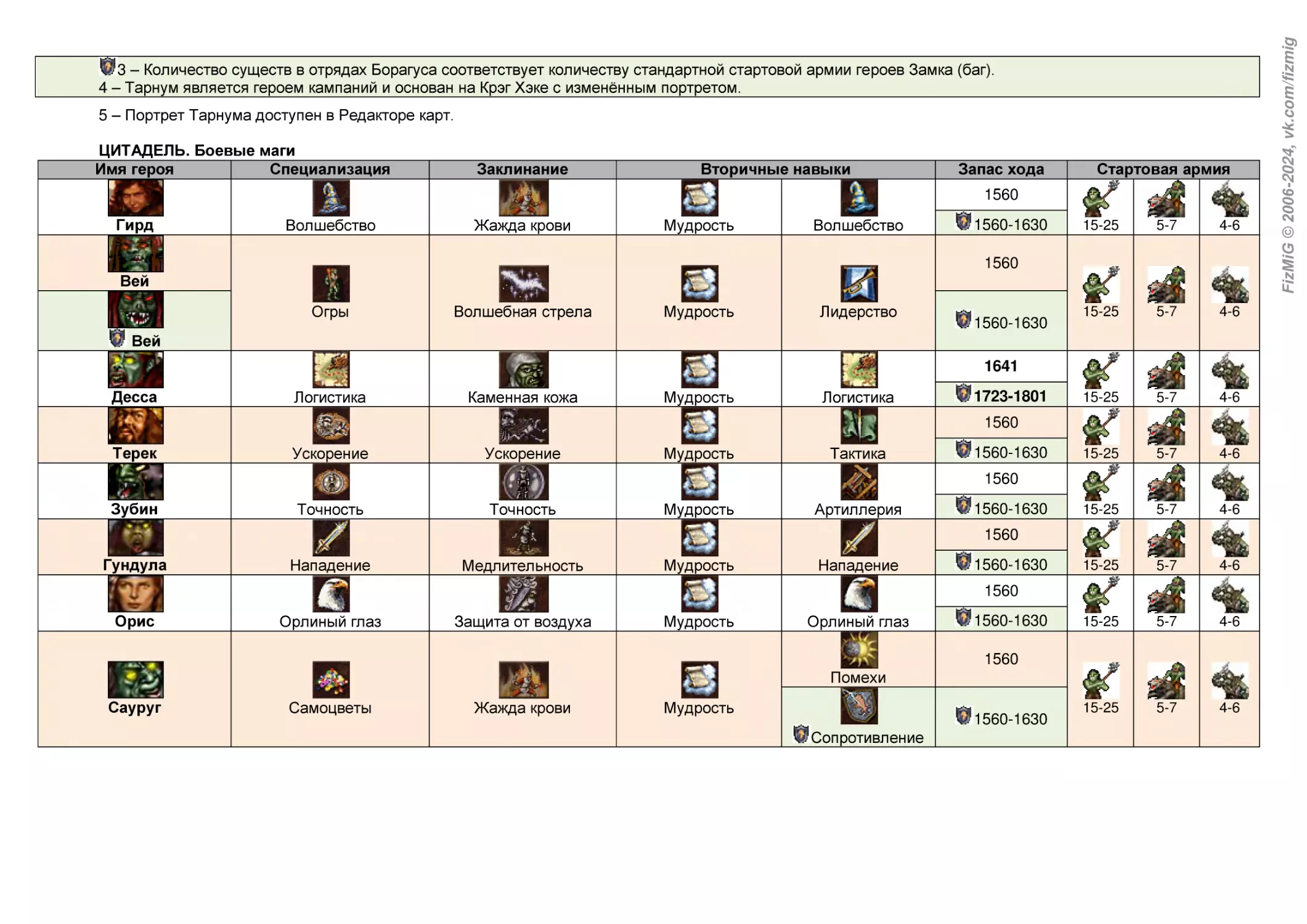
Task: Click the 1723-1801 movement range
Action: click(x=1011, y=396)
